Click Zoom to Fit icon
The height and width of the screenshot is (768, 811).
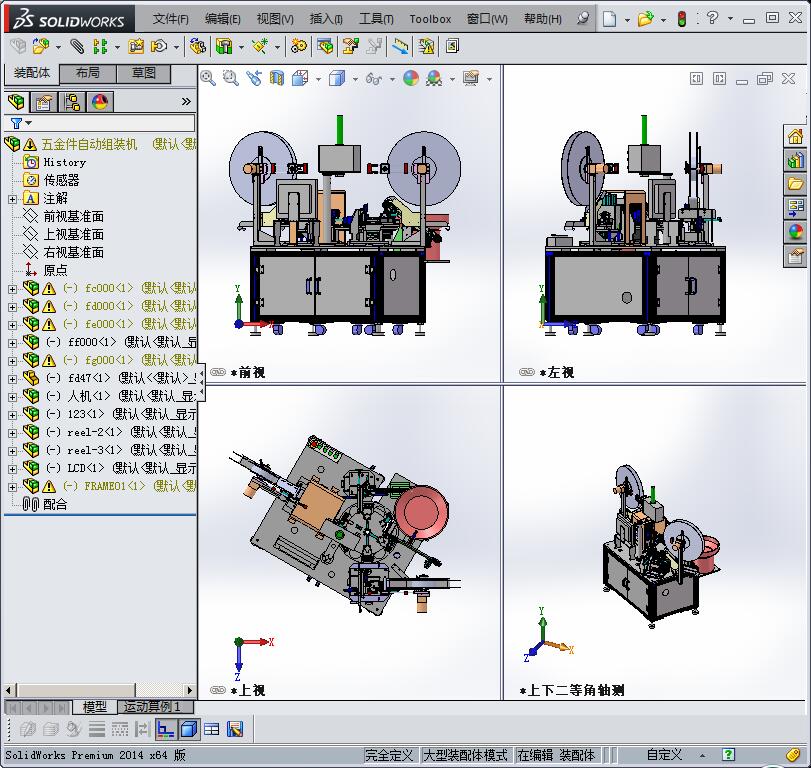[x=208, y=79]
